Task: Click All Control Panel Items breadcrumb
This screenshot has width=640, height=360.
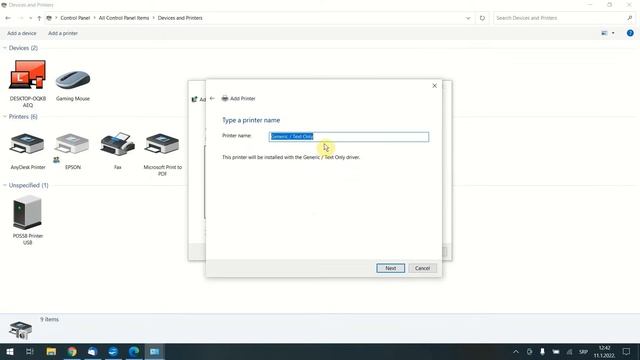Action: click(x=124, y=18)
